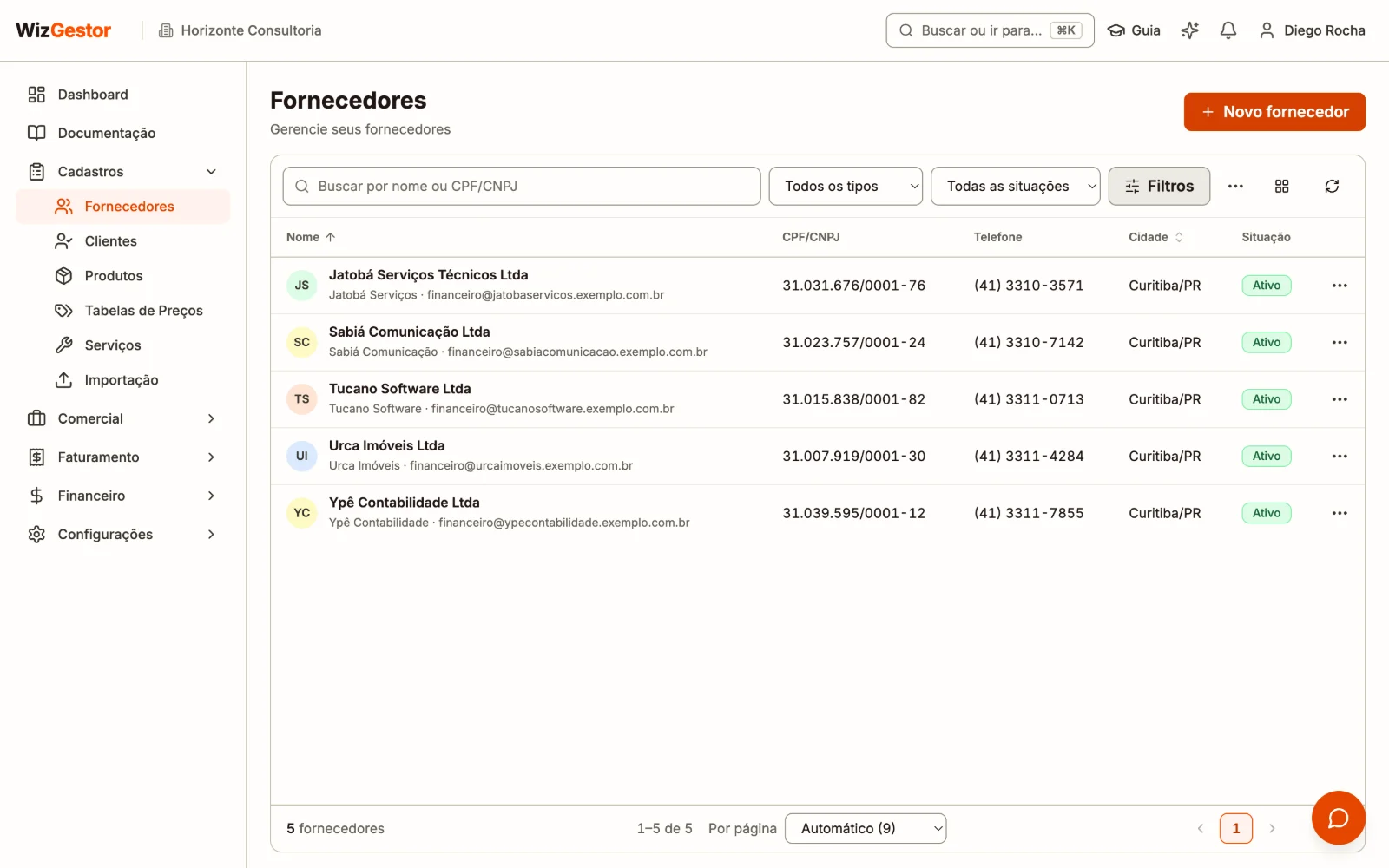Click the refresh list icon

(1332, 186)
